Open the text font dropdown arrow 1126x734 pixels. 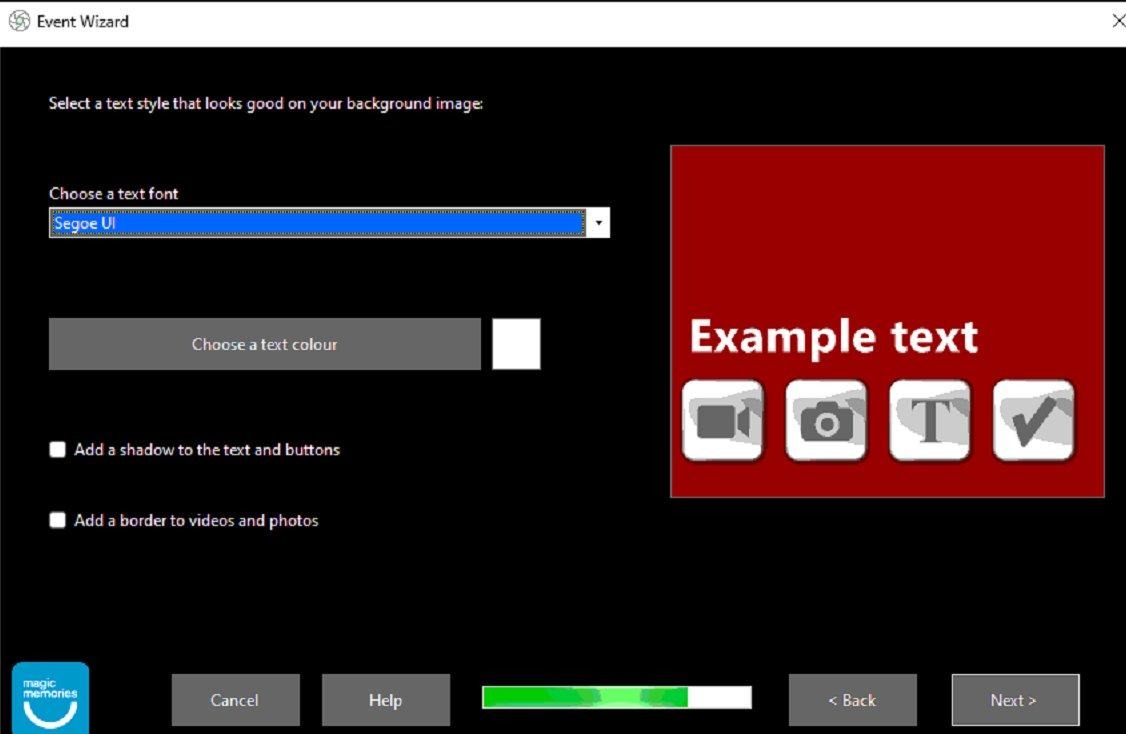[598, 223]
